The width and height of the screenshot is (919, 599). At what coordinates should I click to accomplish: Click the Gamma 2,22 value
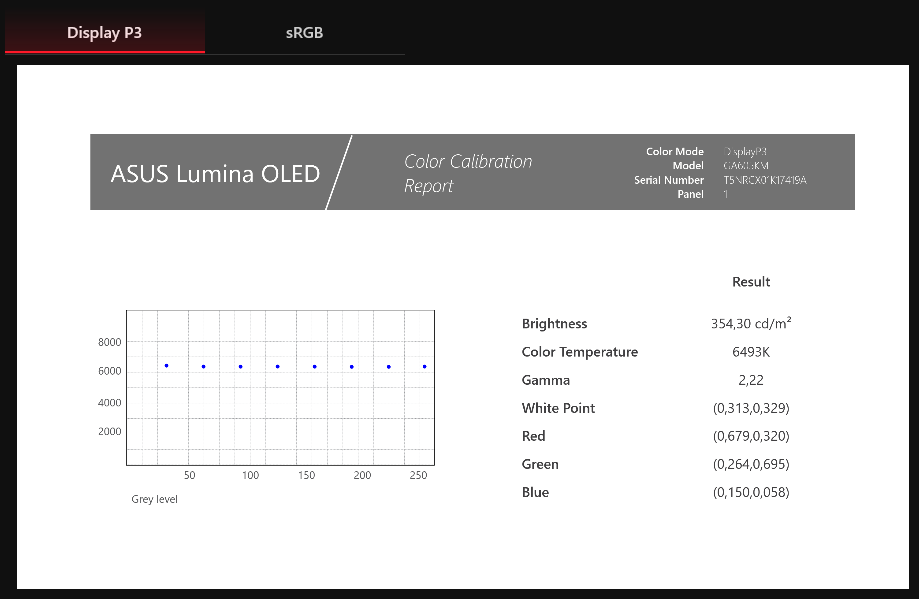click(751, 380)
